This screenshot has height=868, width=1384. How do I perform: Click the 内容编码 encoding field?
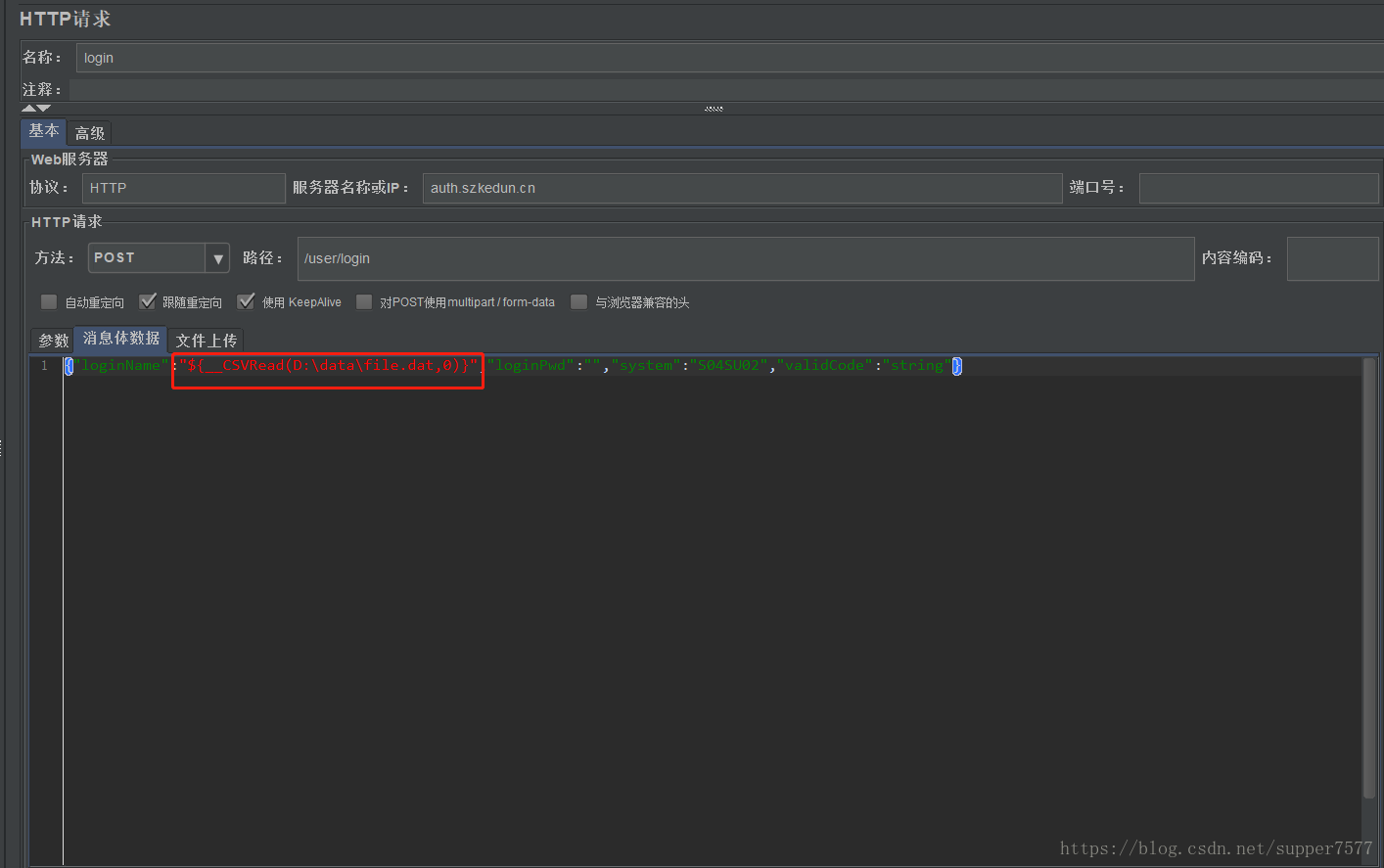pyautogui.click(x=1332, y=258)
